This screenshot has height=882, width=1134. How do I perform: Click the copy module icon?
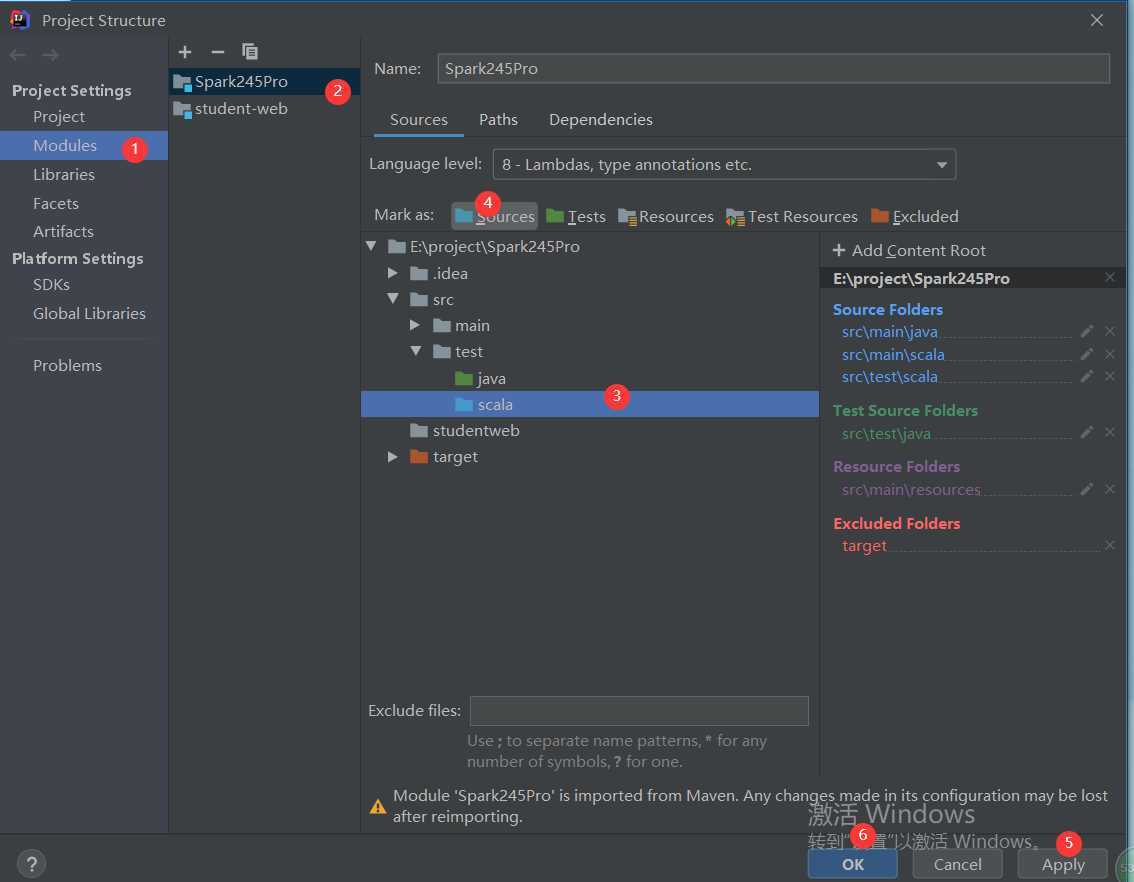(250, 52)
